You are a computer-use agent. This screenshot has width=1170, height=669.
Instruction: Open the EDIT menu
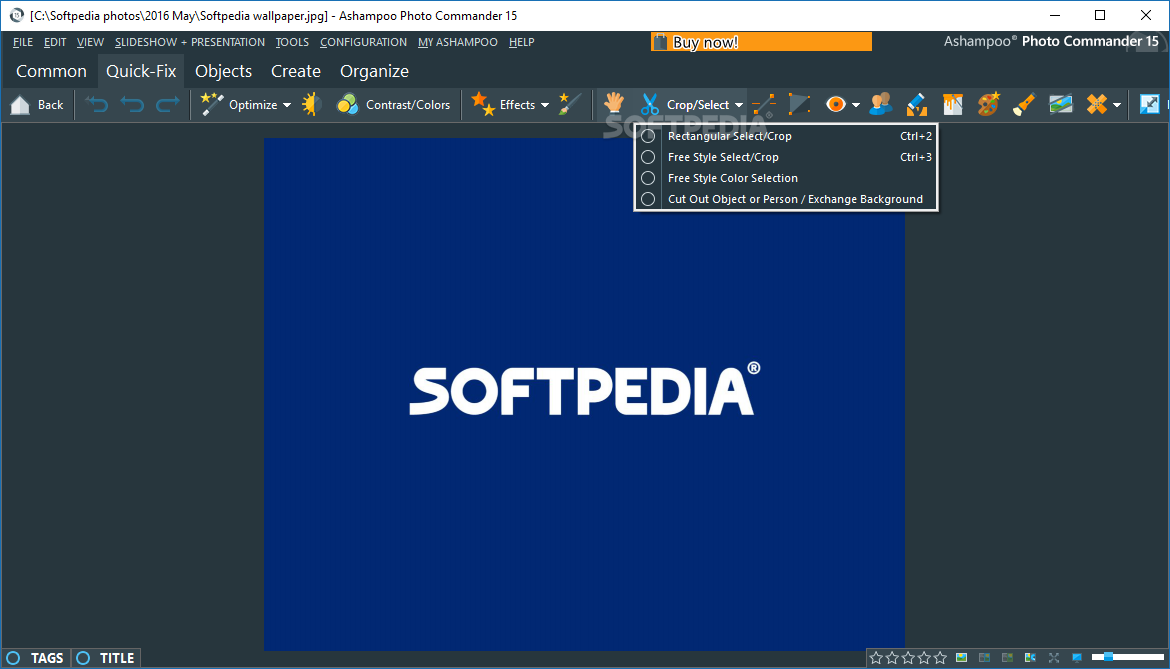click(x=55, y=43)
